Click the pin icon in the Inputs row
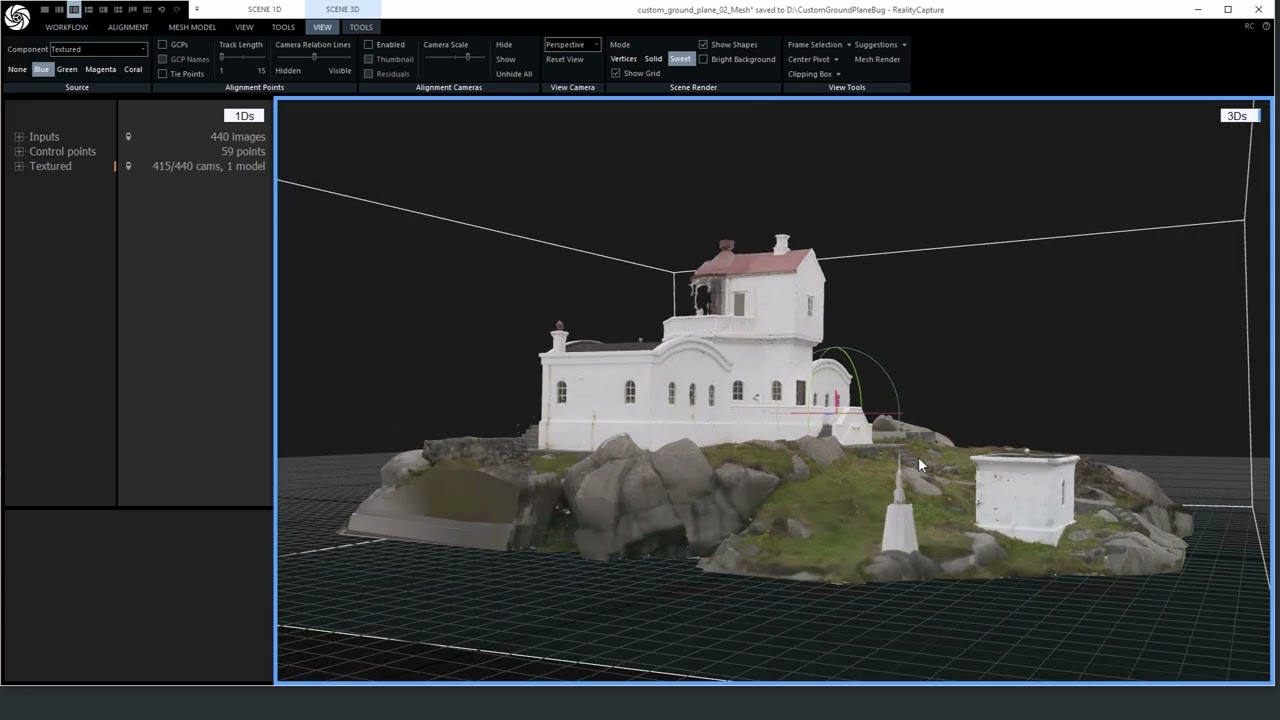The height and width of the screenshot is (720, 1280). [x=128, y=137]
